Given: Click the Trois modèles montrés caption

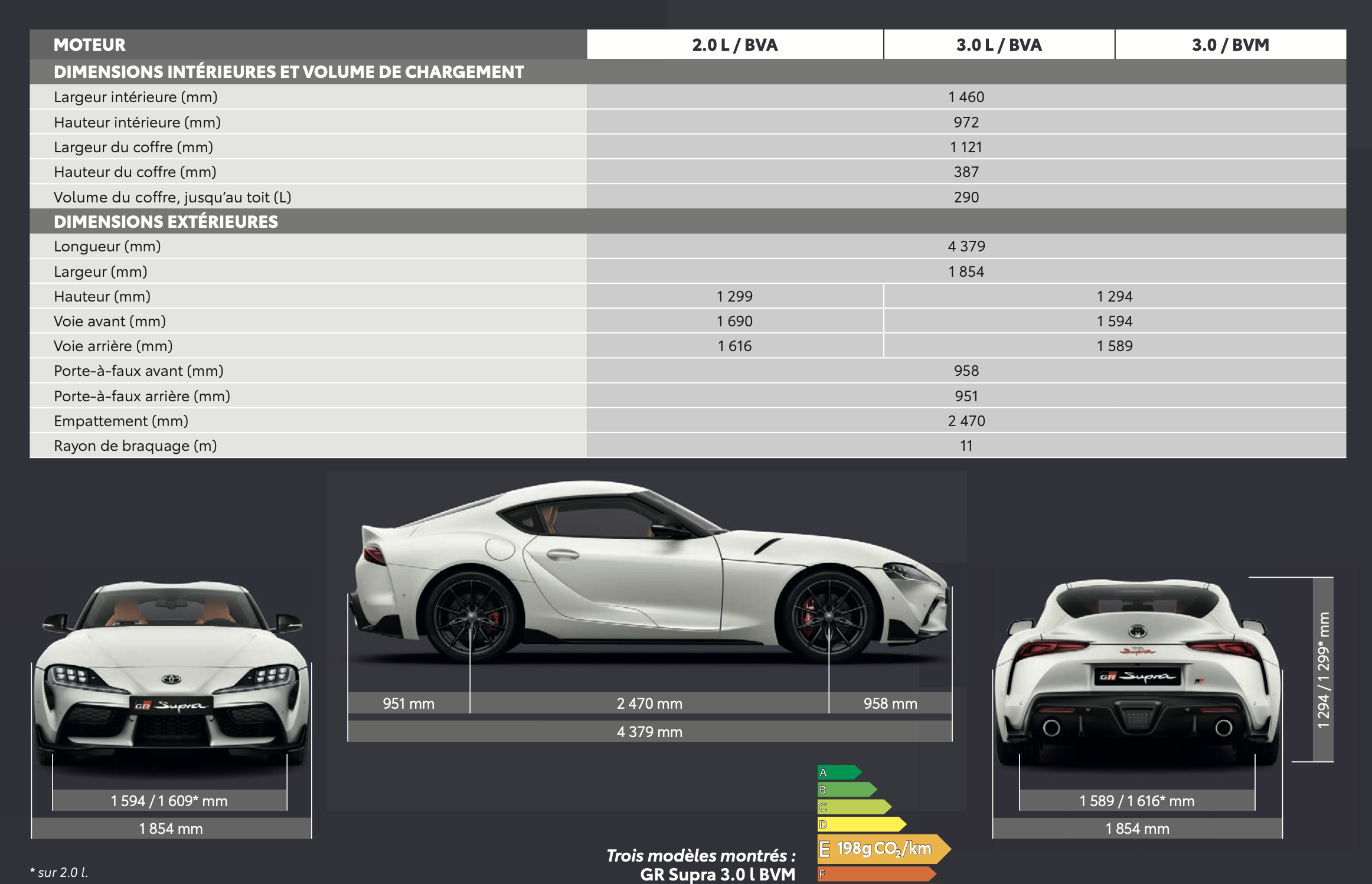Looking at the screenshot, I should tap(701, 856).
